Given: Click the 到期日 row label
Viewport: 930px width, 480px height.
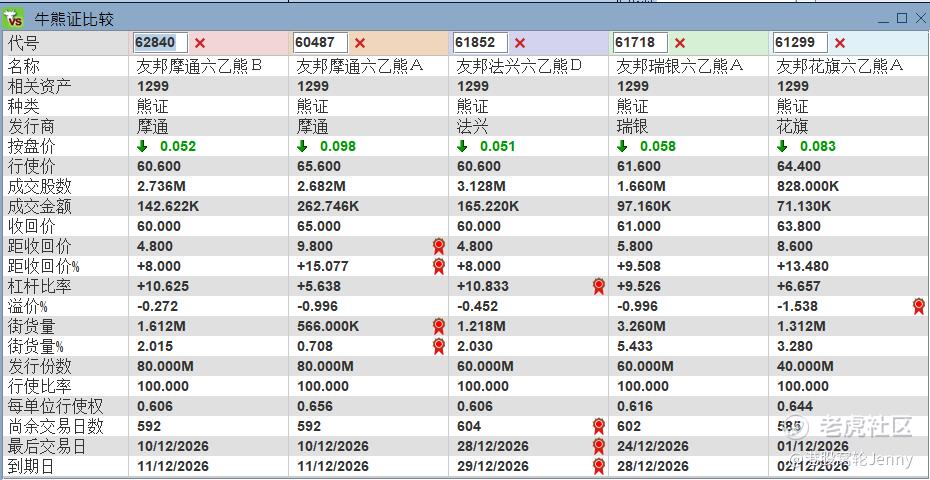Looking at the screenshot, I should click(x=31, y=466).
